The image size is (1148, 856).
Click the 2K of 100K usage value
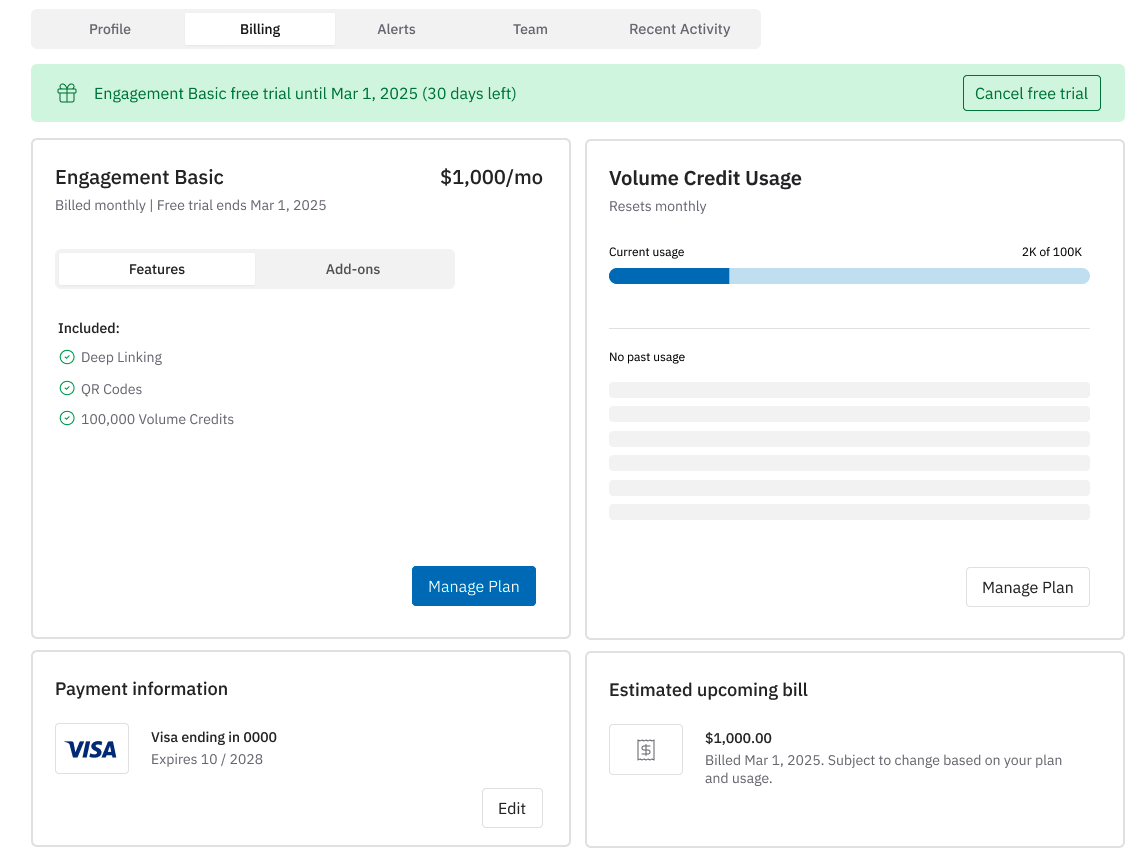tap(1051, 252)
